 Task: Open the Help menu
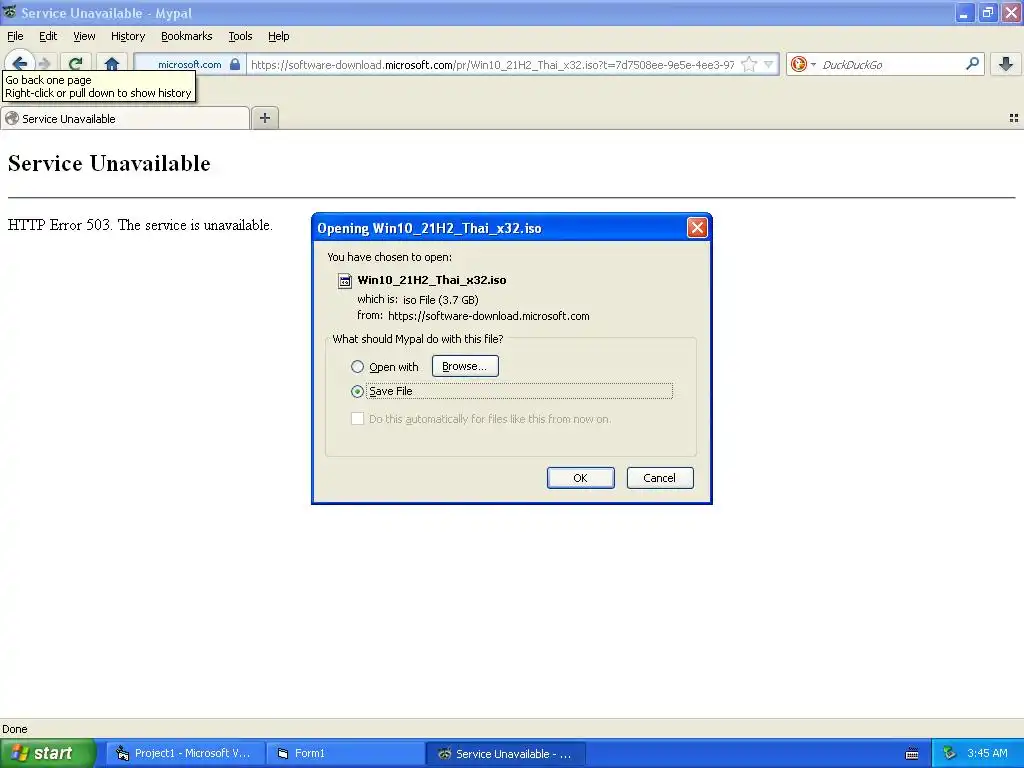pos(278,36)
